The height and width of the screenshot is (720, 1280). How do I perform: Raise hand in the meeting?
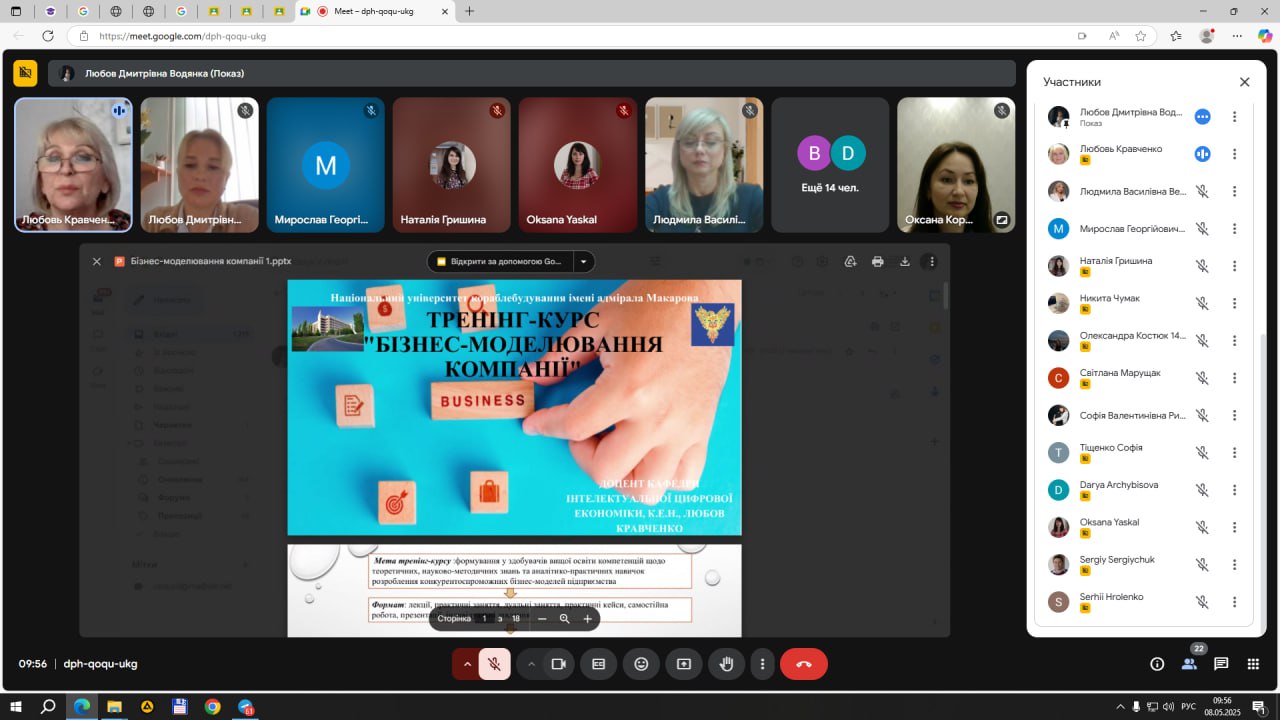[727, 664]
